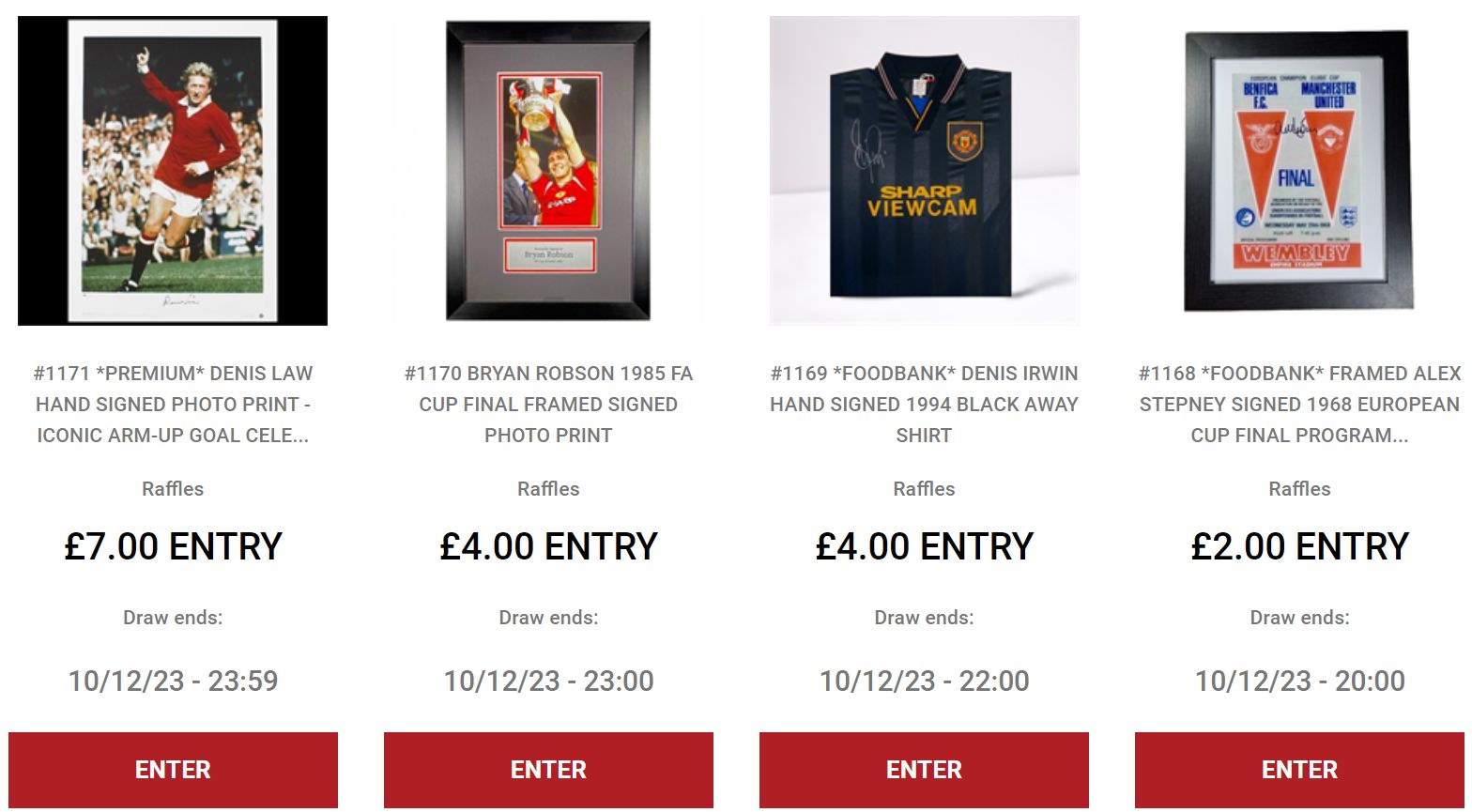Open #1171 Premium Denis Law title link
1472x812 pixels.
pos(173,404)
